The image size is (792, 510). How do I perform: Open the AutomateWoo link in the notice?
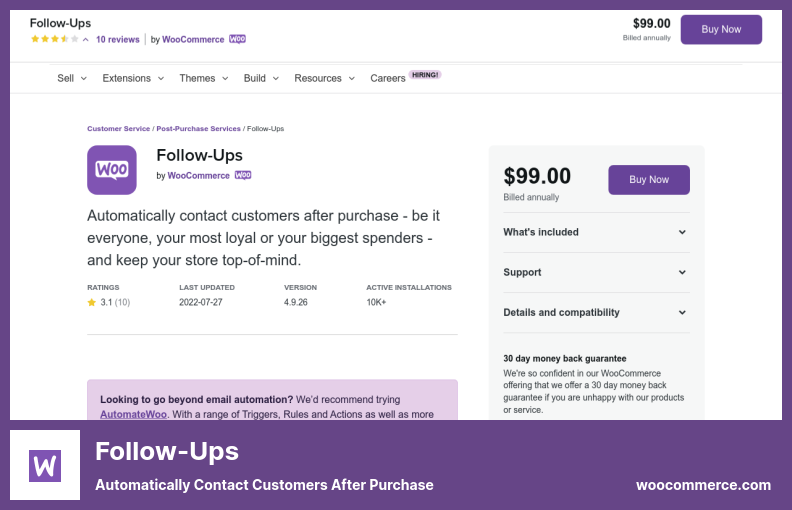133,413
